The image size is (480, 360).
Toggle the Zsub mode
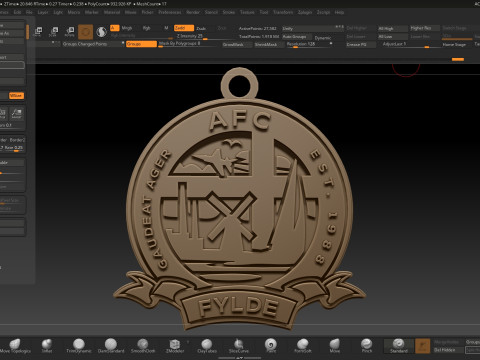point(201,28)
